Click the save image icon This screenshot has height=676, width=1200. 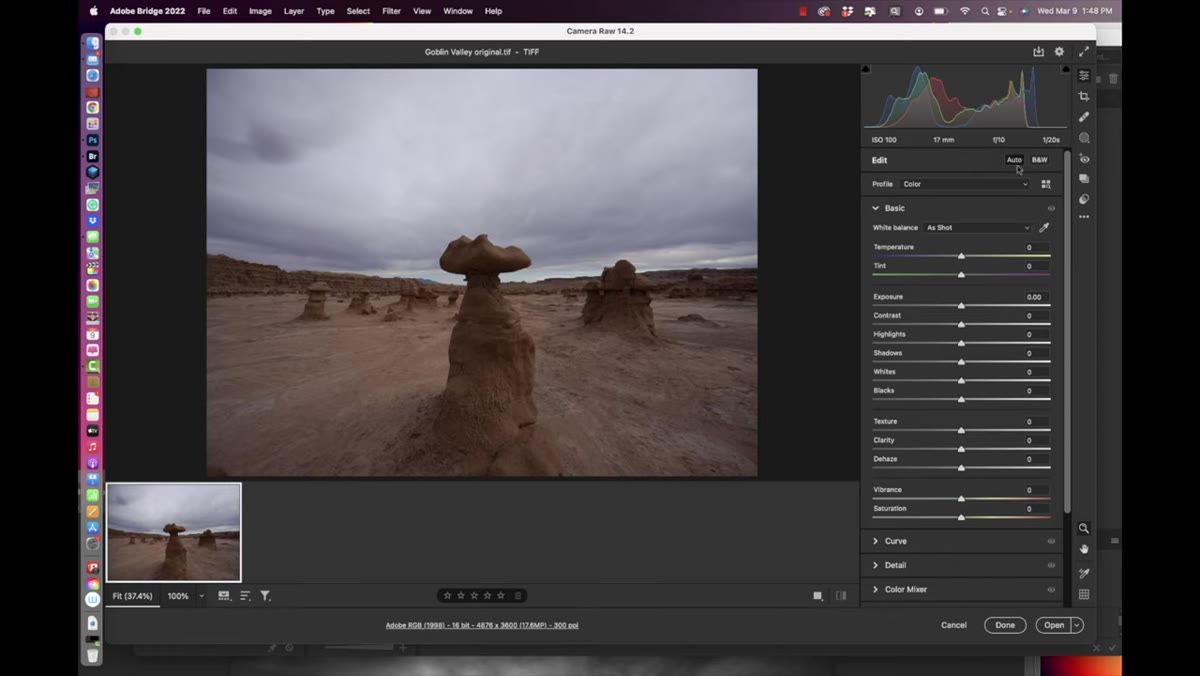[1038, 51]
